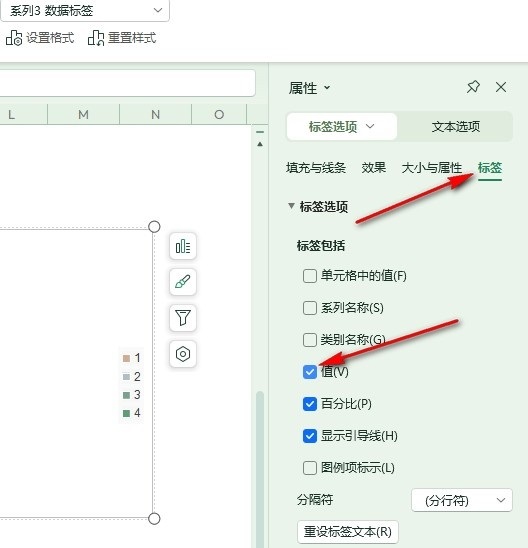Select column M header
Screen dimensions: 528x548
coord(83,114)
